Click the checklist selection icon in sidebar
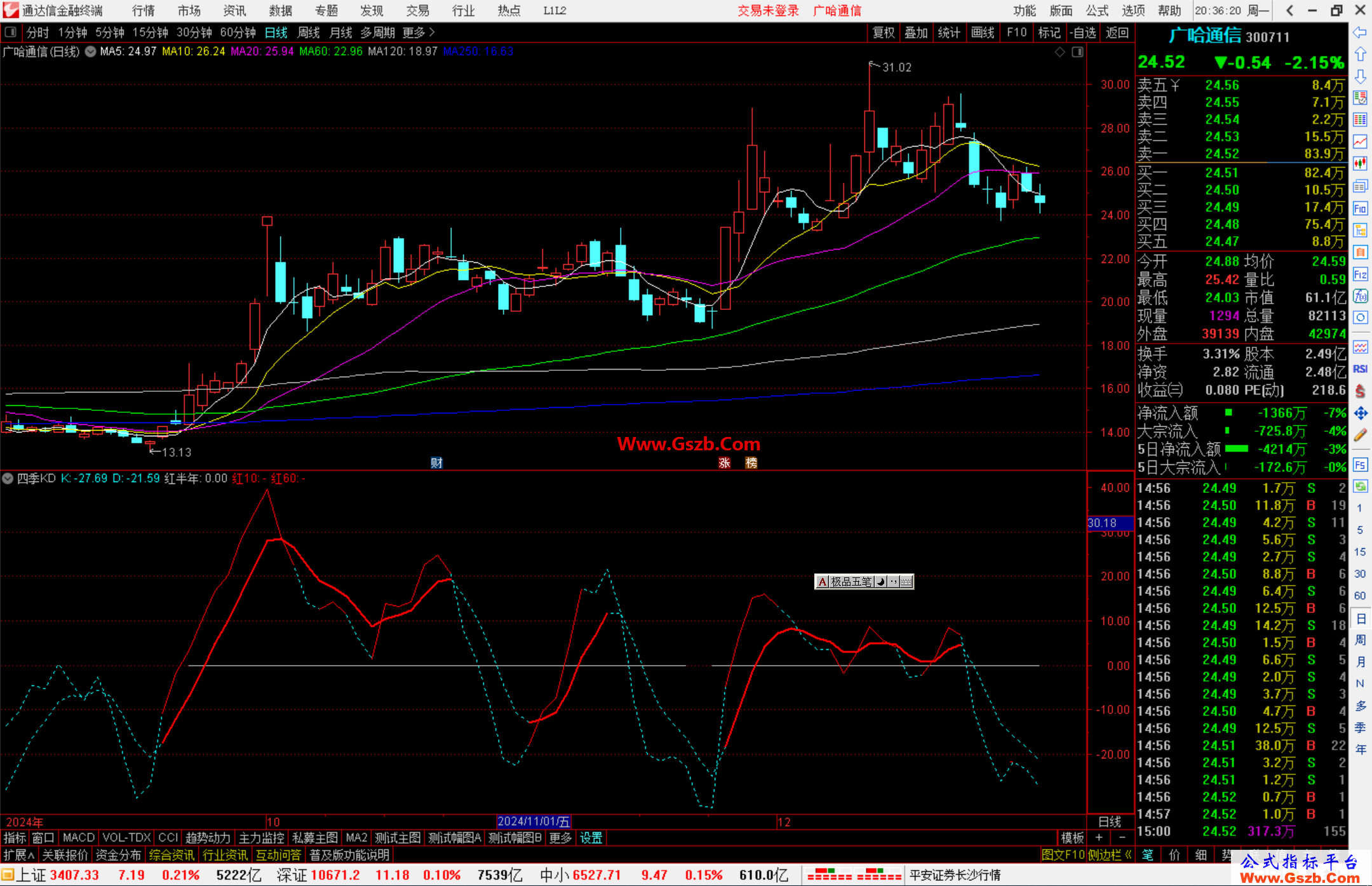Screen dimensions: 1372x886 pyautogui.click(x=1360, y=98)
